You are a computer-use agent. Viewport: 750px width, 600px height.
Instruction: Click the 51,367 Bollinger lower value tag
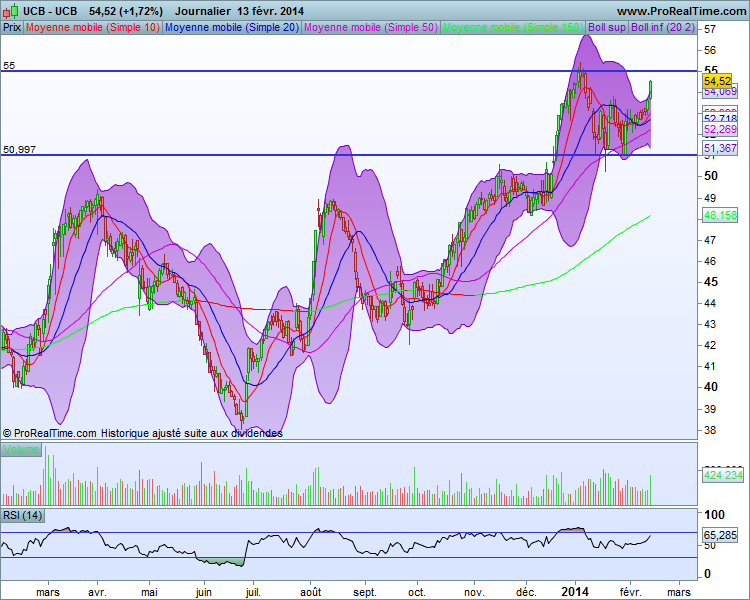coord(720,148)
